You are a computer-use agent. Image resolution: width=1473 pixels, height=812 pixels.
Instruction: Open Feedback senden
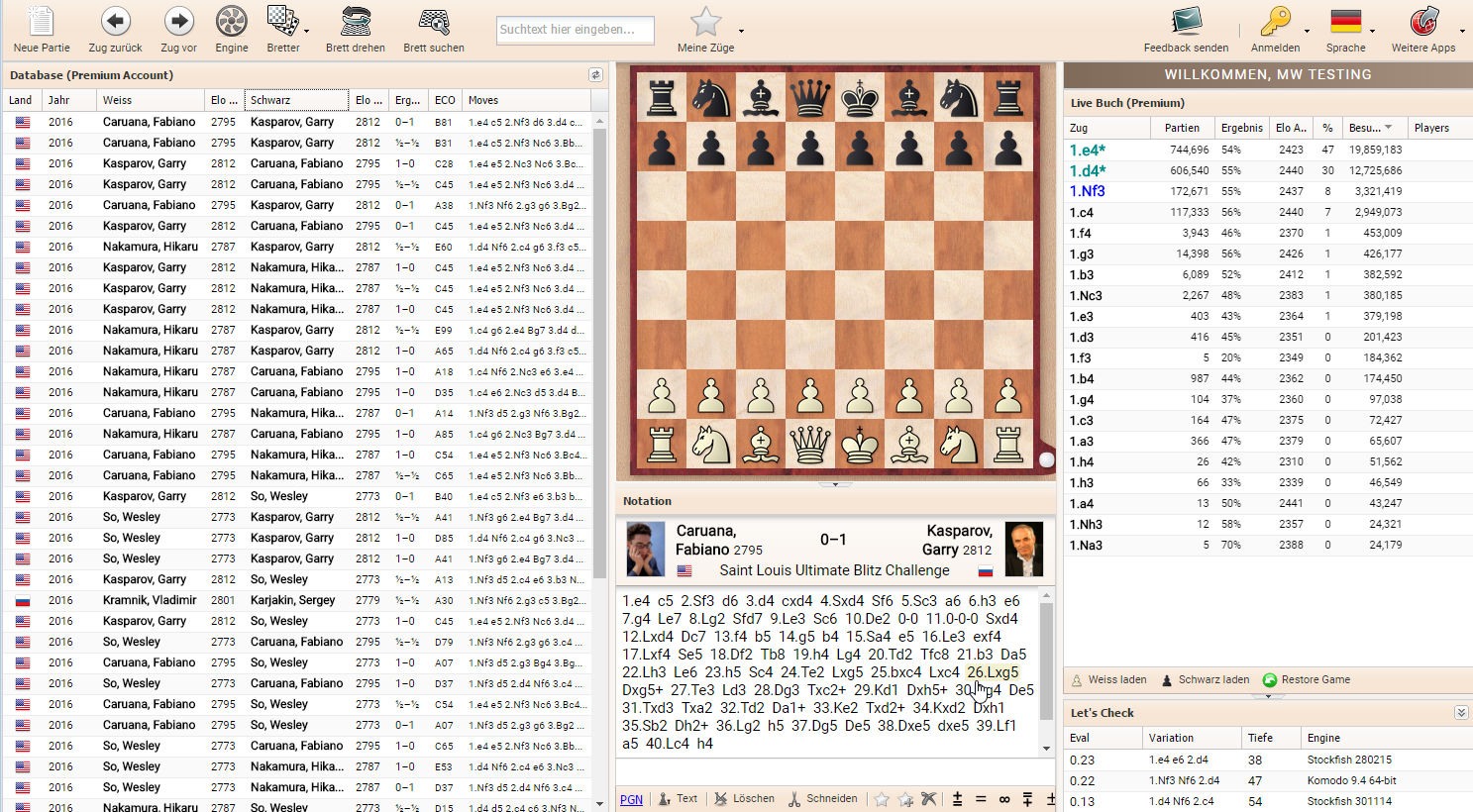pyautogui.click(x=1186, y=21)
